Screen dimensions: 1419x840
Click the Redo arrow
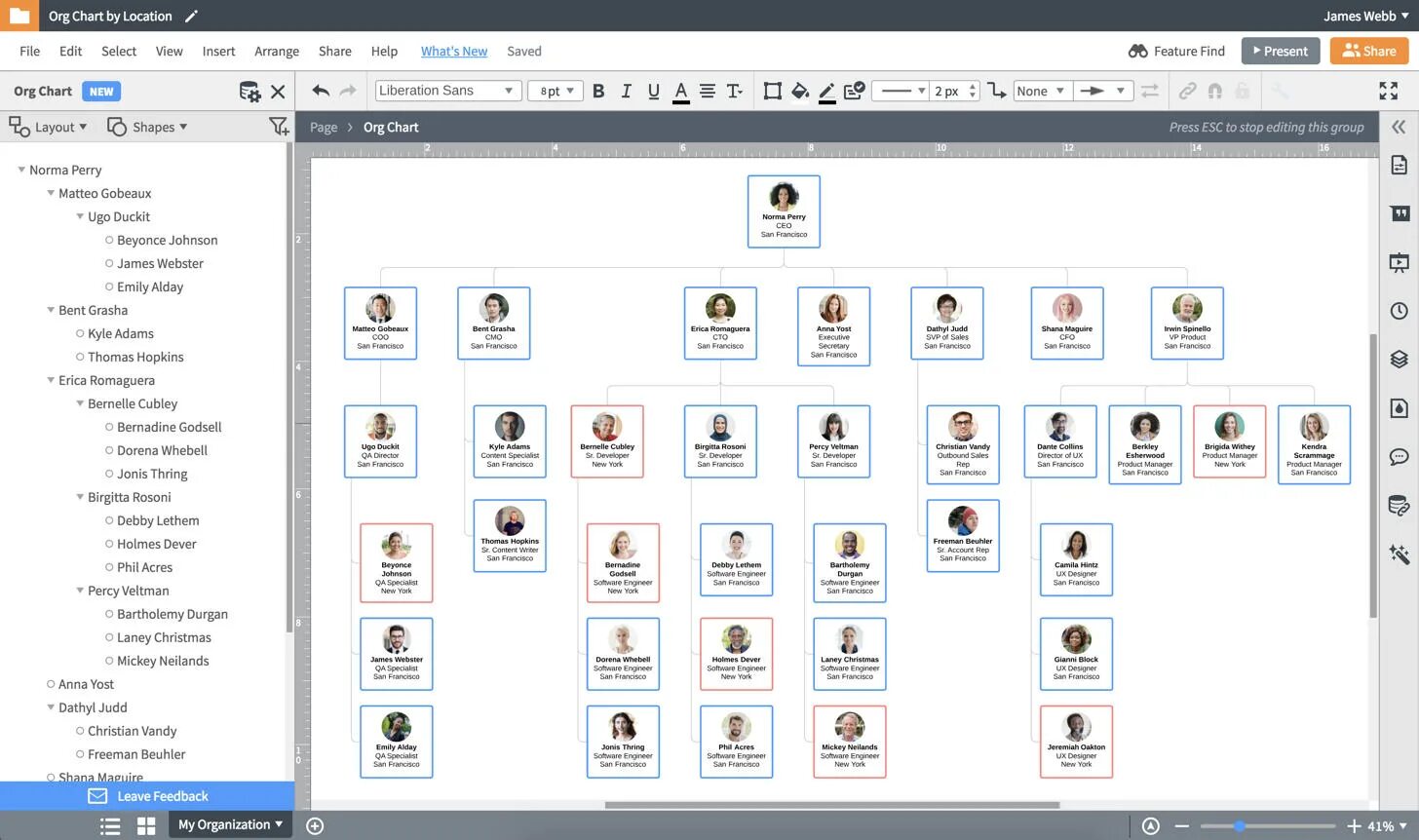(x=348, y=91)
